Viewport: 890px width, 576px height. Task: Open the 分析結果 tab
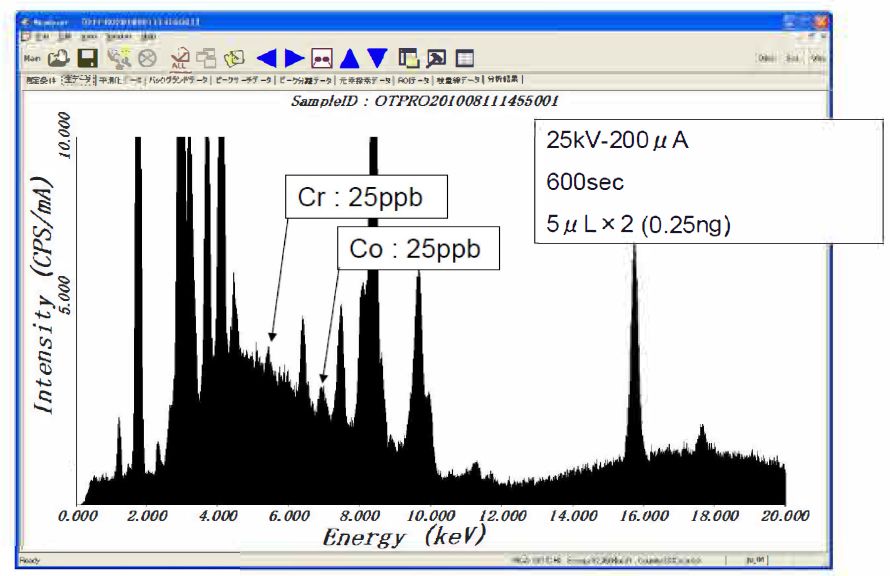coord(502,79)
